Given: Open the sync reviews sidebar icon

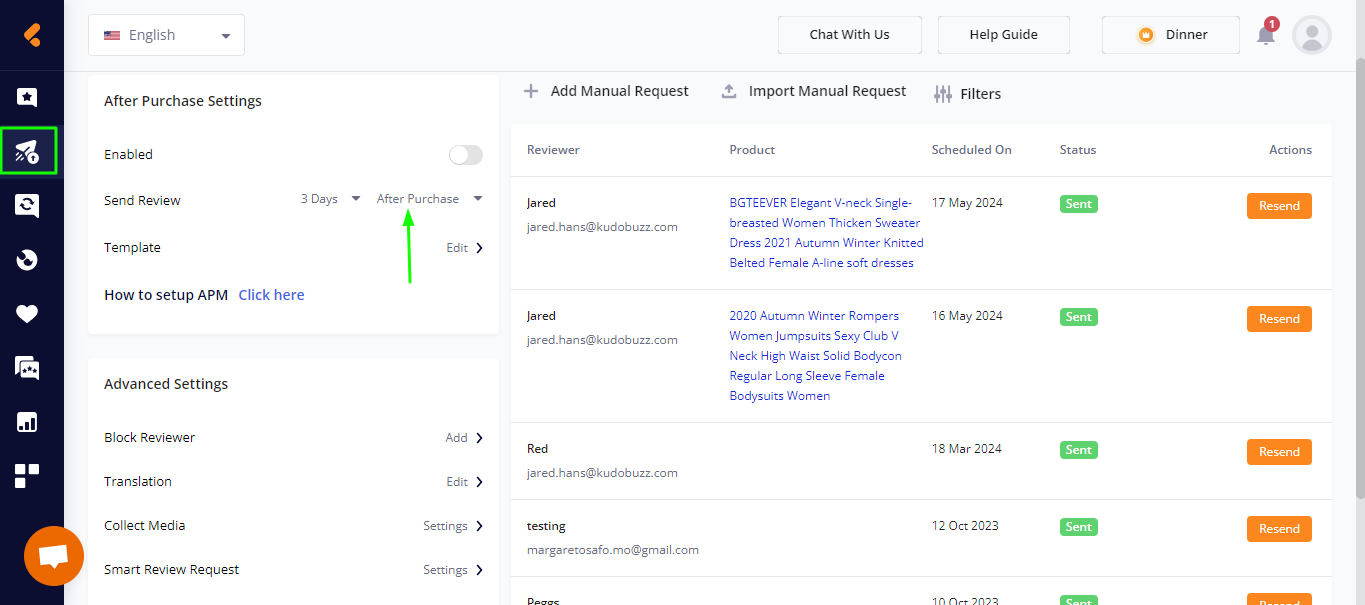Looking at the screenshot, I should pyautogui.click(x=27, y=206).
